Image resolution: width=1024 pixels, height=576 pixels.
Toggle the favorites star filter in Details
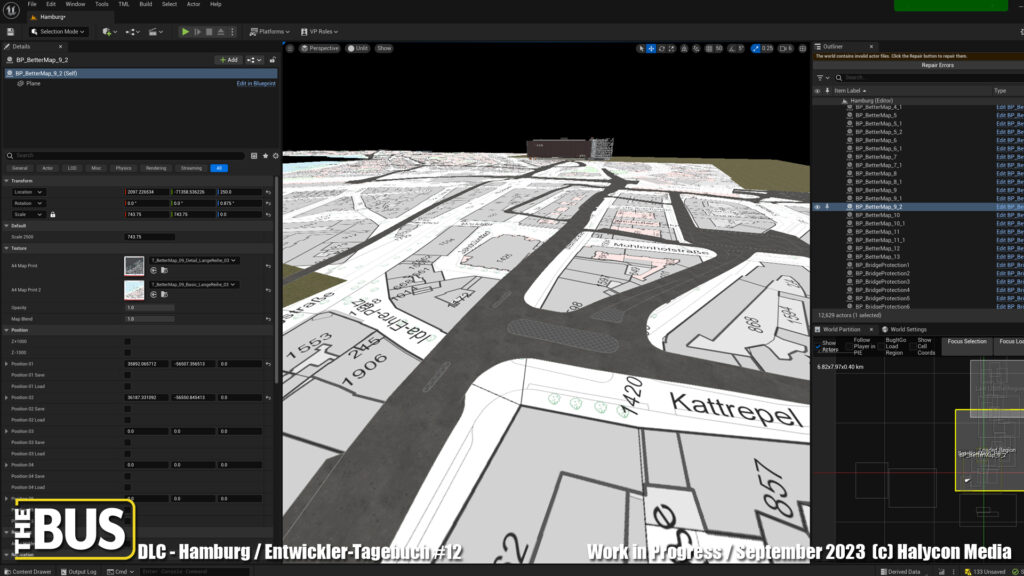(x=264, y=156)
